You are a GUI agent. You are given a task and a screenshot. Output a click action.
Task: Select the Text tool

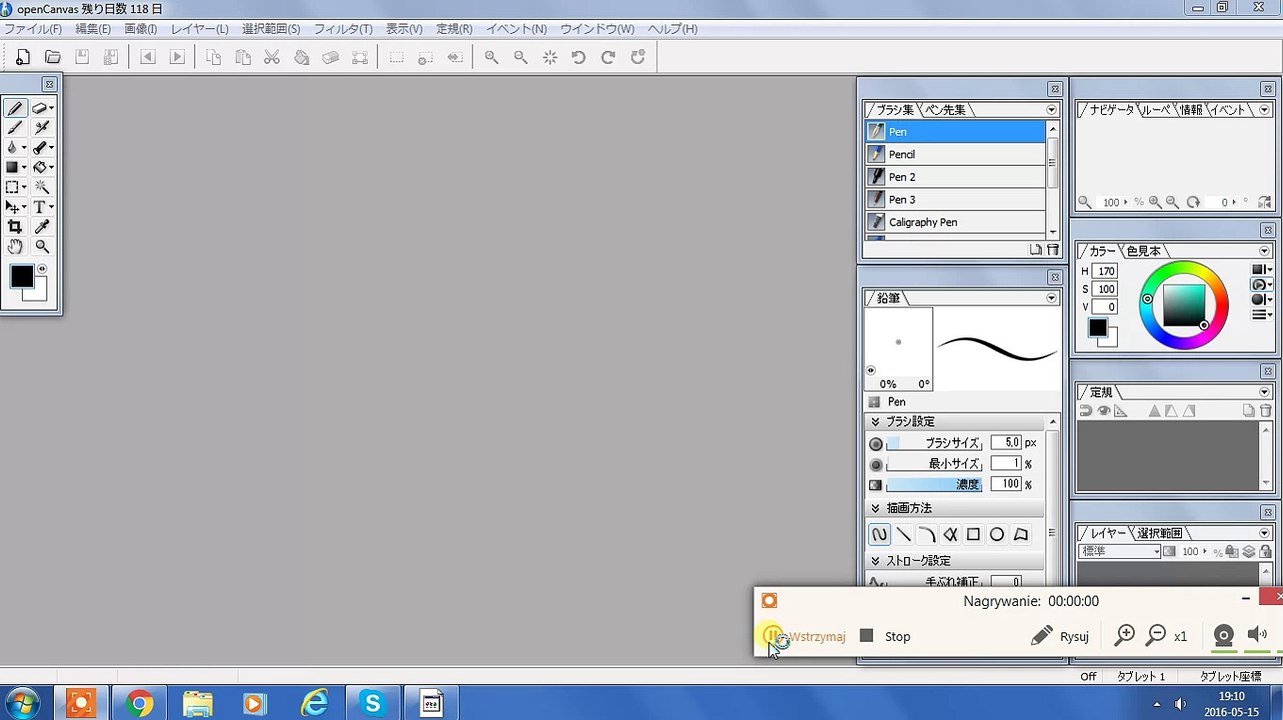tap(40, 207)
